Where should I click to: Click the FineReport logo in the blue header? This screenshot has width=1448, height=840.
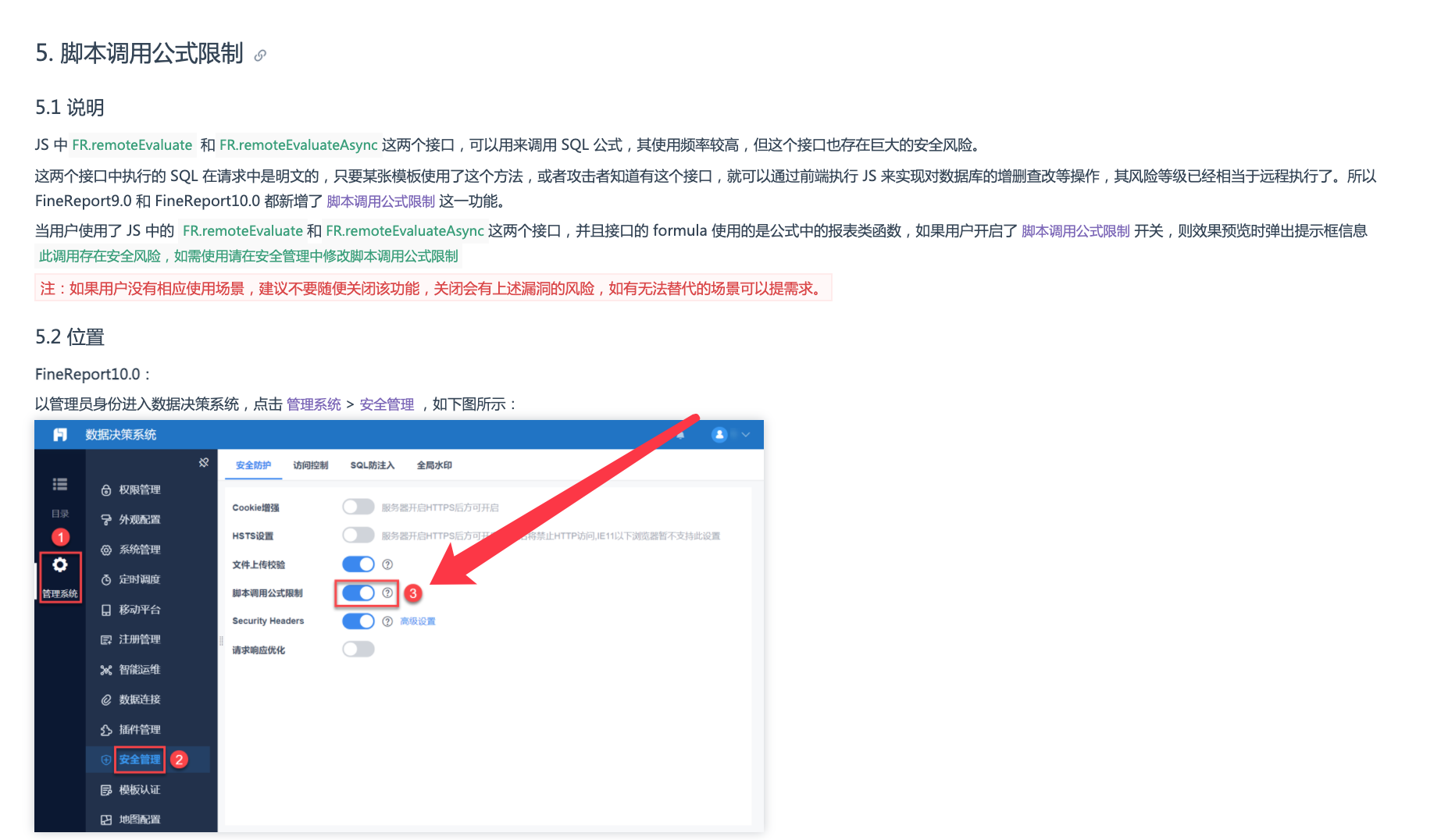pos(60,435)
